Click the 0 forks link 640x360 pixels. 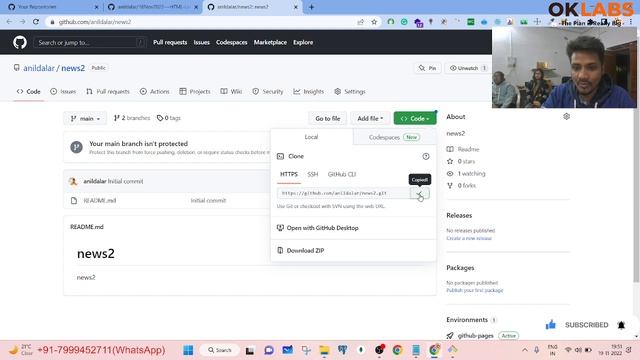coord(466,185)
